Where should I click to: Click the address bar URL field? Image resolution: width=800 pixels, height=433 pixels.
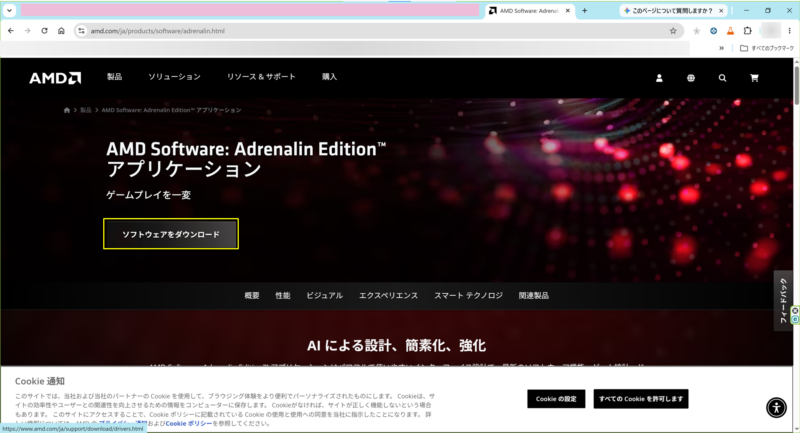(x=378, y=31)
